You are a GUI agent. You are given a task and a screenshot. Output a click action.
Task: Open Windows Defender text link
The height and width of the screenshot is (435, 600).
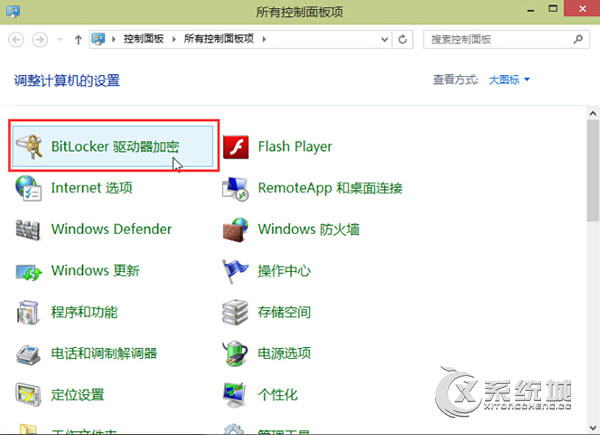click(111, 229)
